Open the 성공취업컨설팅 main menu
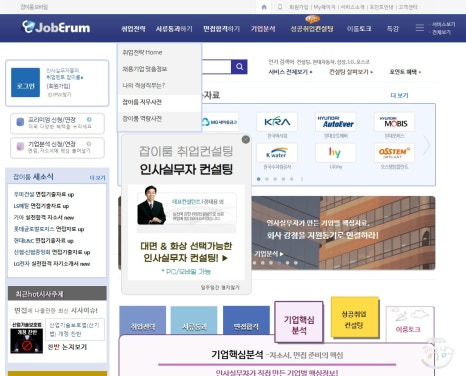The width and height of the screenshot is (466, 376). pos(312,29)
